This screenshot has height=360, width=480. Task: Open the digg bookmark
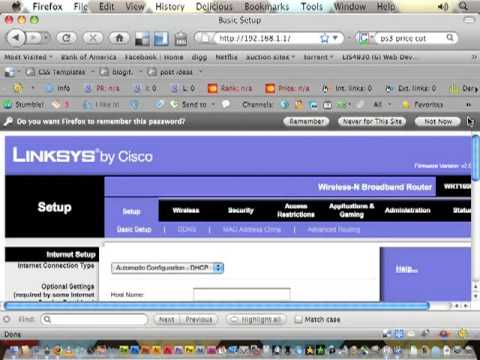(199, 57)
